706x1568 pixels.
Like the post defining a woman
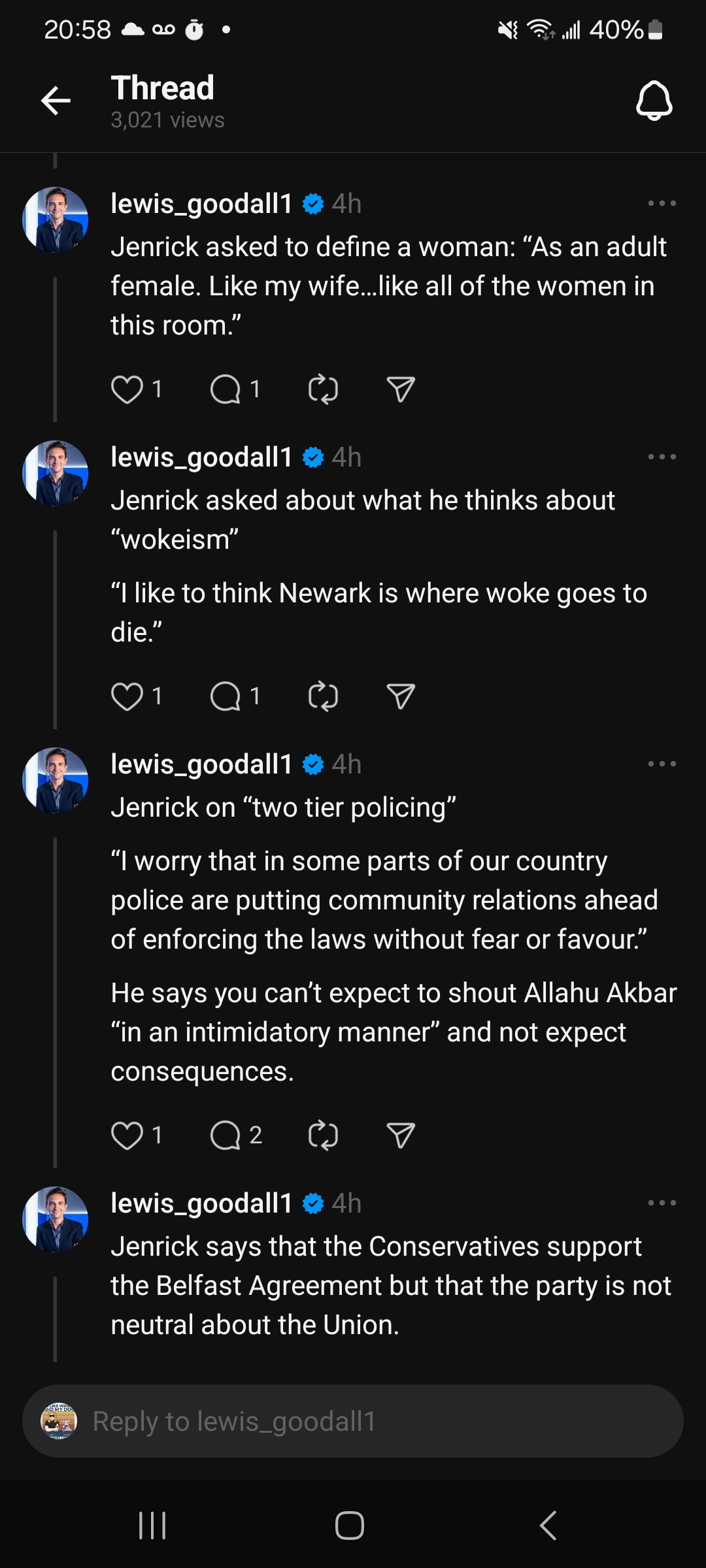pos(128,389)
